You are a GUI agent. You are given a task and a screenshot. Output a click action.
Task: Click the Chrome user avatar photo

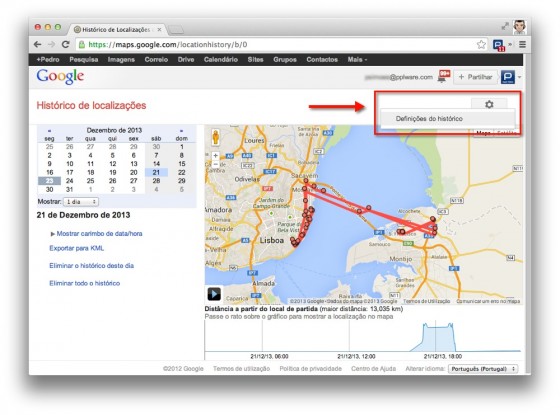point(520,27)
